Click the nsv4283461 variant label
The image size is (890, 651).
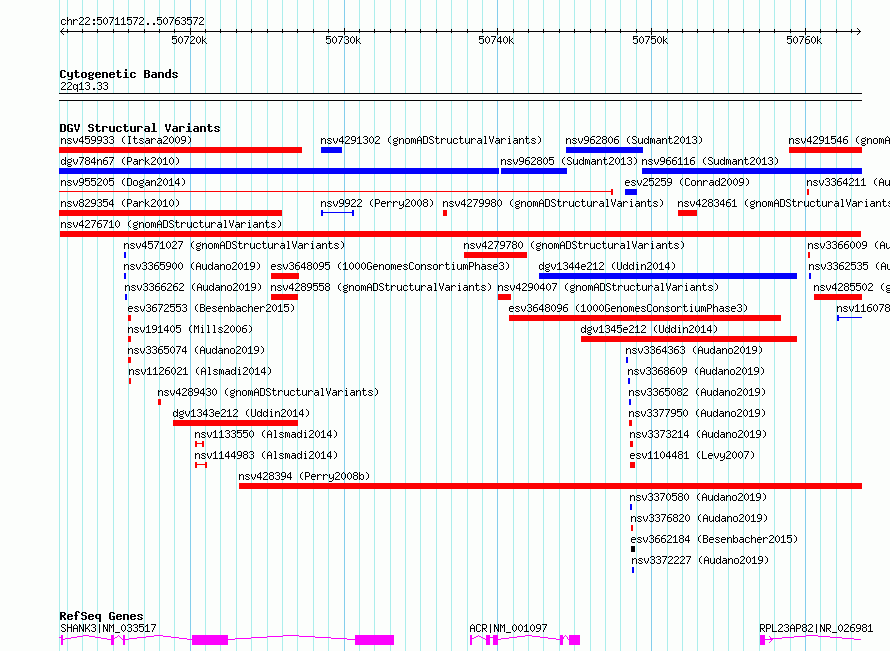tap(783, 203)
